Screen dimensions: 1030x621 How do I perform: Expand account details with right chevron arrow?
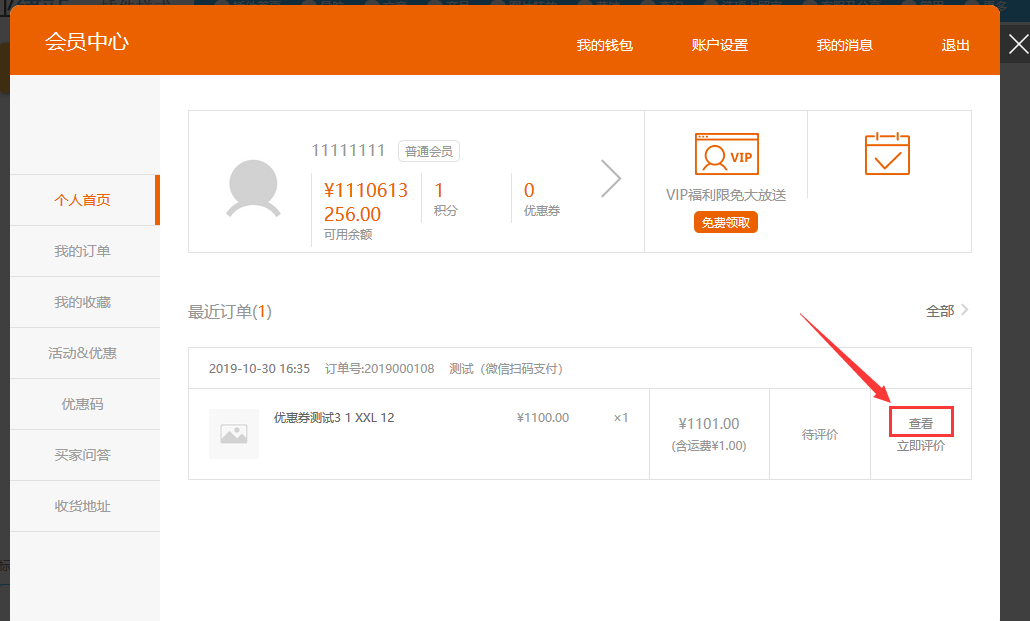pyautogui.click(x=610, y=179)
